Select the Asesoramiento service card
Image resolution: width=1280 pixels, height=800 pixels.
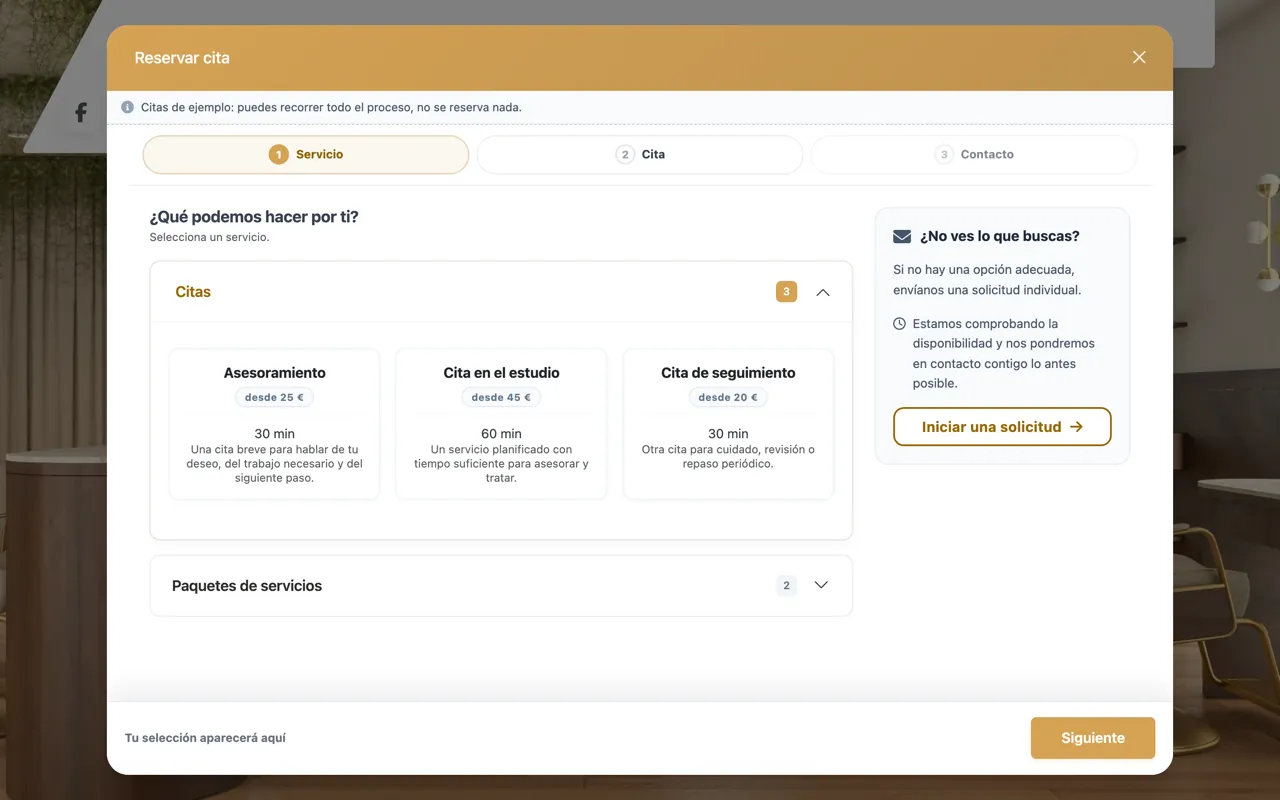coord(274,424)
